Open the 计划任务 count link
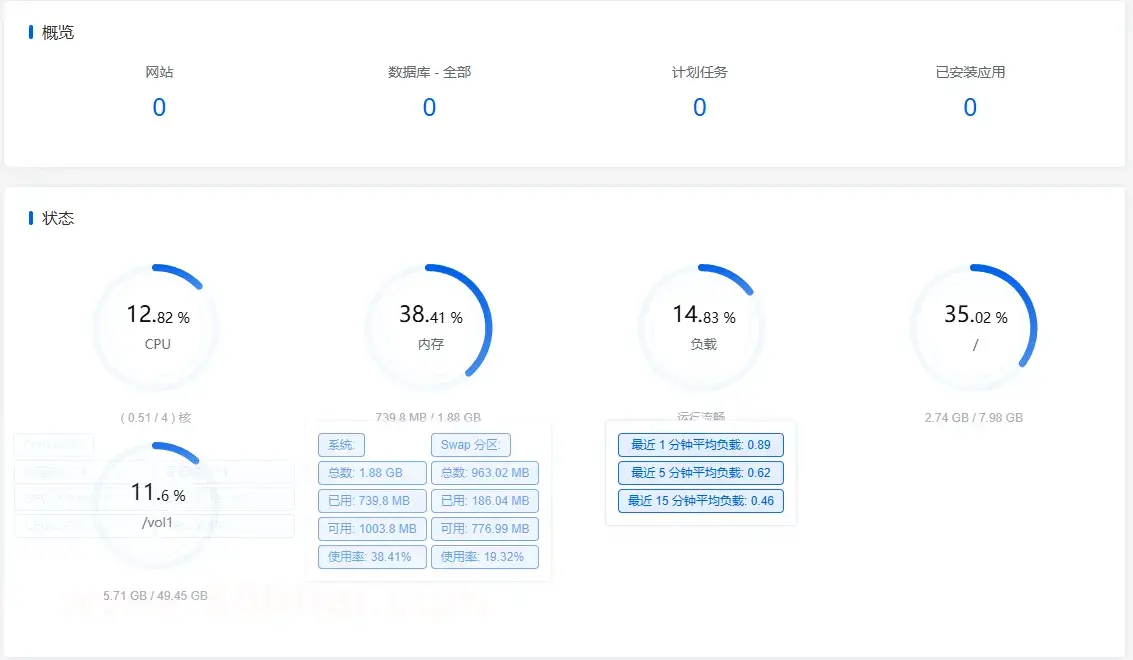Viewport: 1133px width, 660px height. 699,108
